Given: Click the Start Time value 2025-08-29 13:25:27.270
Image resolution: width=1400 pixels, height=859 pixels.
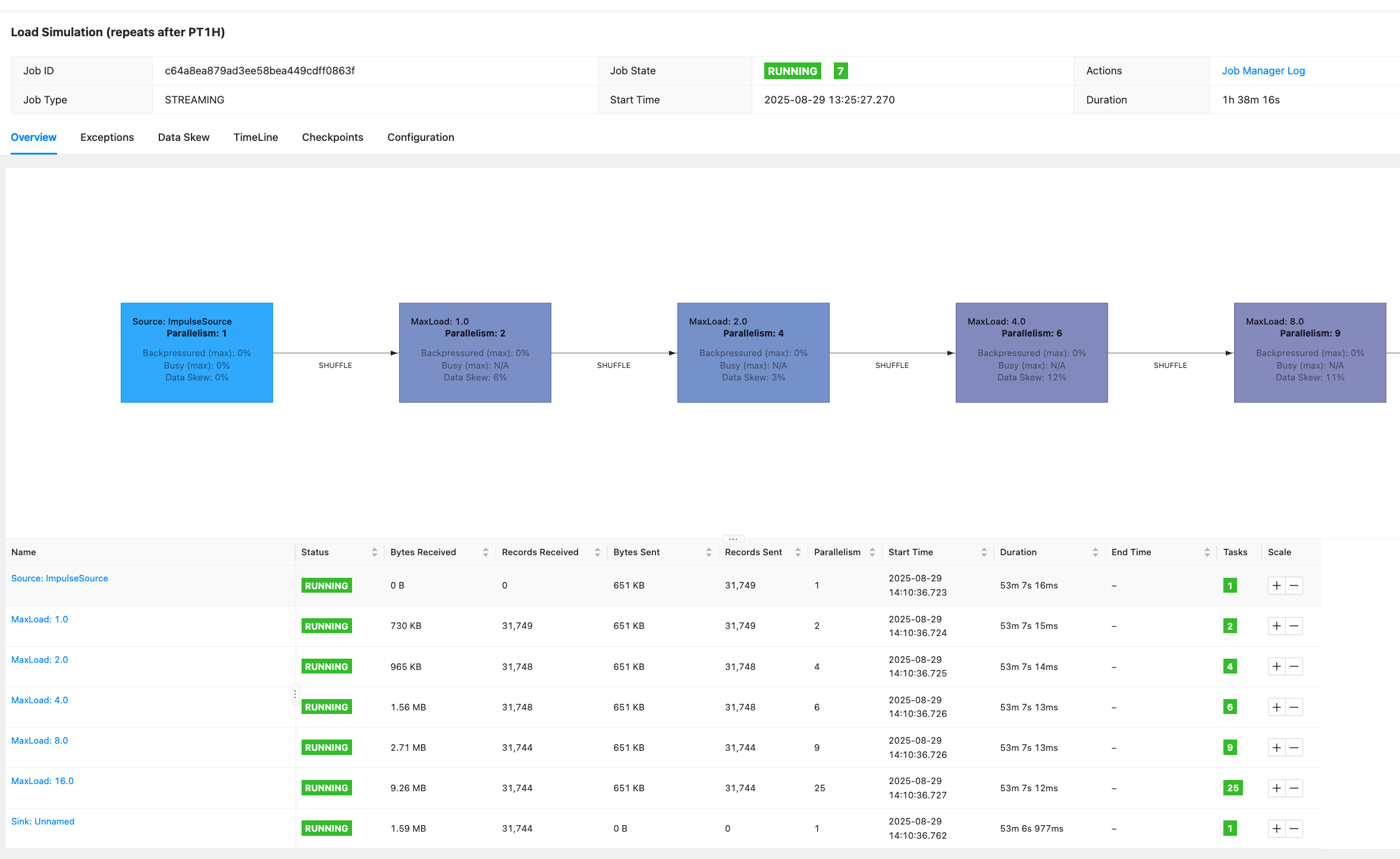Looking at the screenshot, I should tap(829, 100).
